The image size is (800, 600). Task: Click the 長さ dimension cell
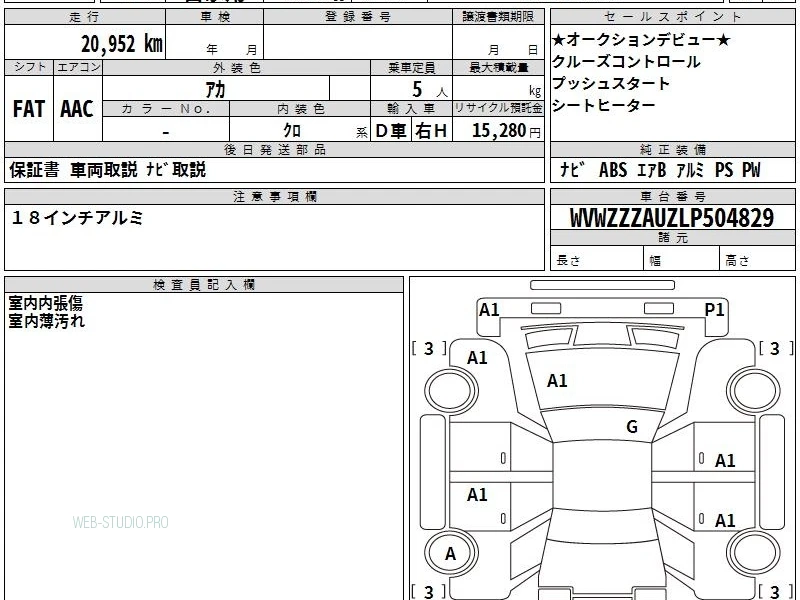[597, 259]
